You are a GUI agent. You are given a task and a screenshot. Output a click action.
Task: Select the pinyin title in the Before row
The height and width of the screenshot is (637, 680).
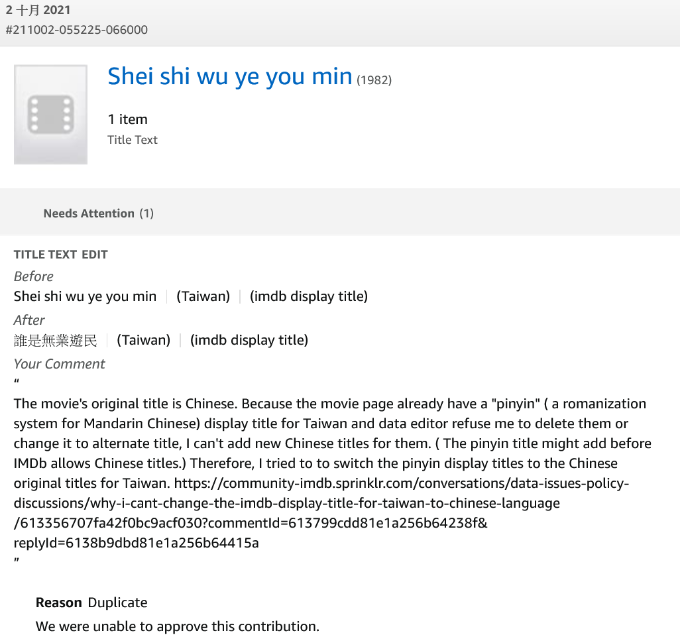[x=85, y=296]
